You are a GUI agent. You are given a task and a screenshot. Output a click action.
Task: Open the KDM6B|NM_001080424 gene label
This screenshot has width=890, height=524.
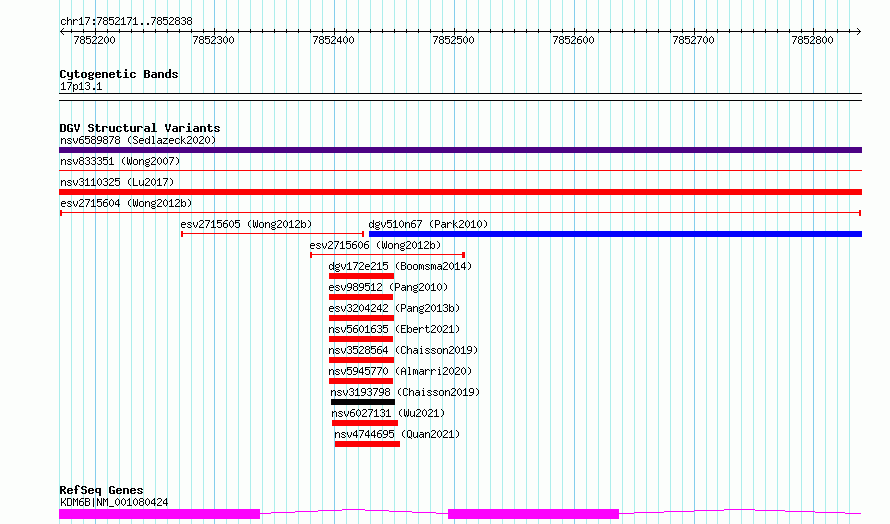click(114, 502)
